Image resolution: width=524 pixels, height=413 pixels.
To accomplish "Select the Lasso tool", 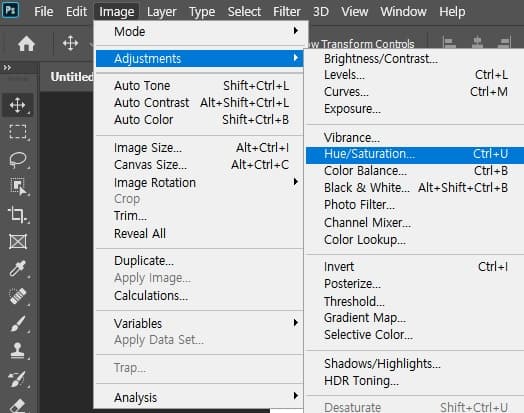I will point(18,159).
